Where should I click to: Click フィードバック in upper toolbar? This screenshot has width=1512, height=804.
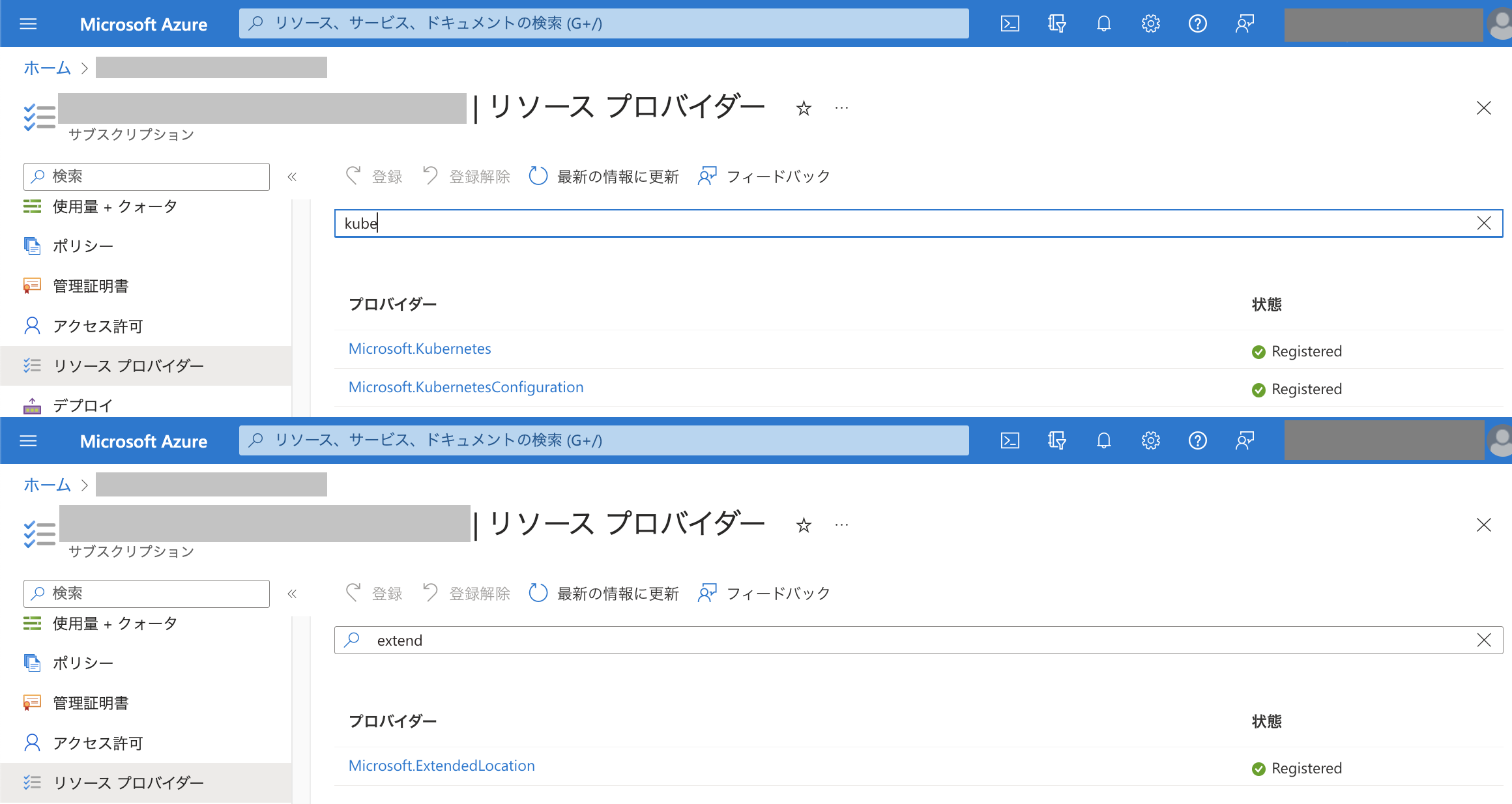point(764,177)
